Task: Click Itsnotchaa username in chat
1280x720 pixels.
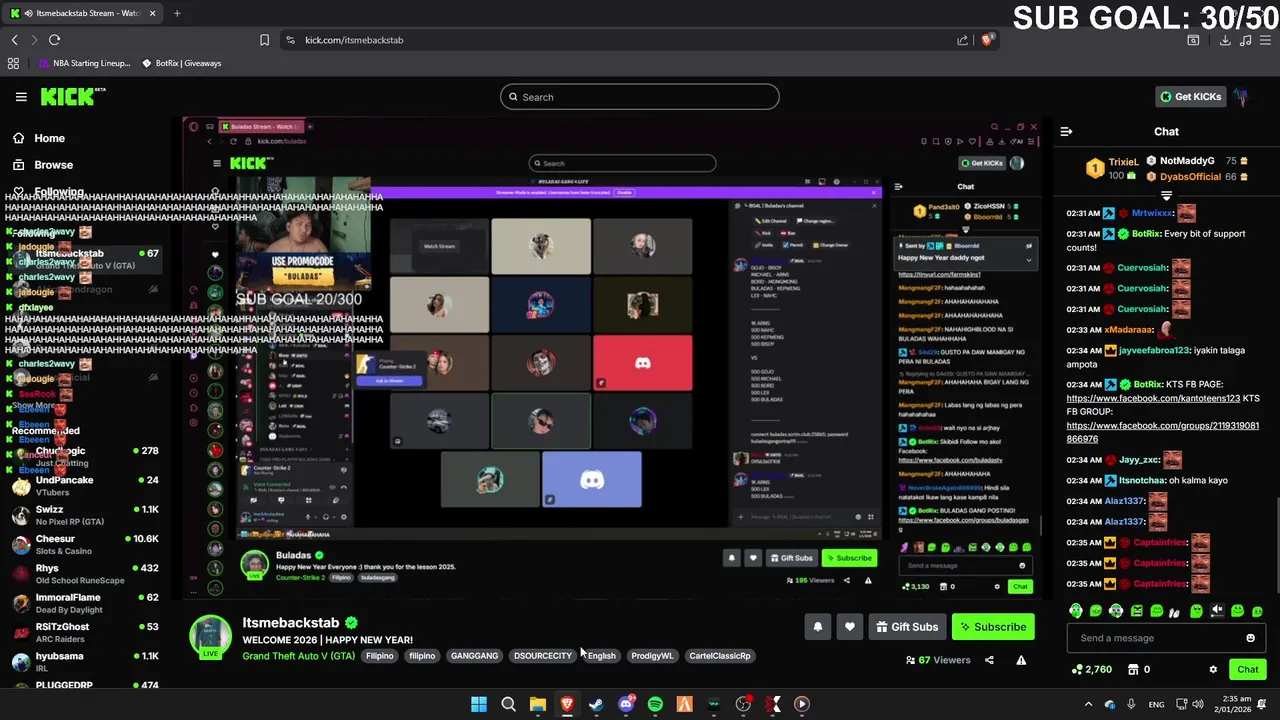Action: 1142,480
